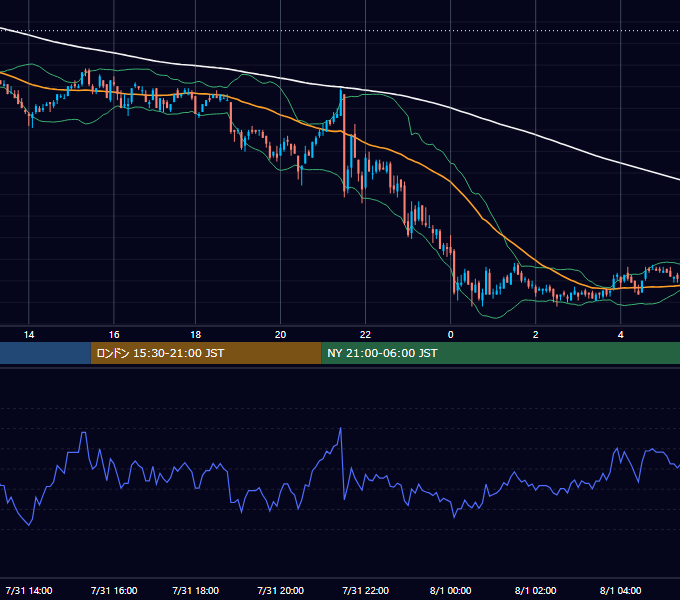
Task: Click the 7/31 20:00 date label
Action: click(x=281, y=590)
